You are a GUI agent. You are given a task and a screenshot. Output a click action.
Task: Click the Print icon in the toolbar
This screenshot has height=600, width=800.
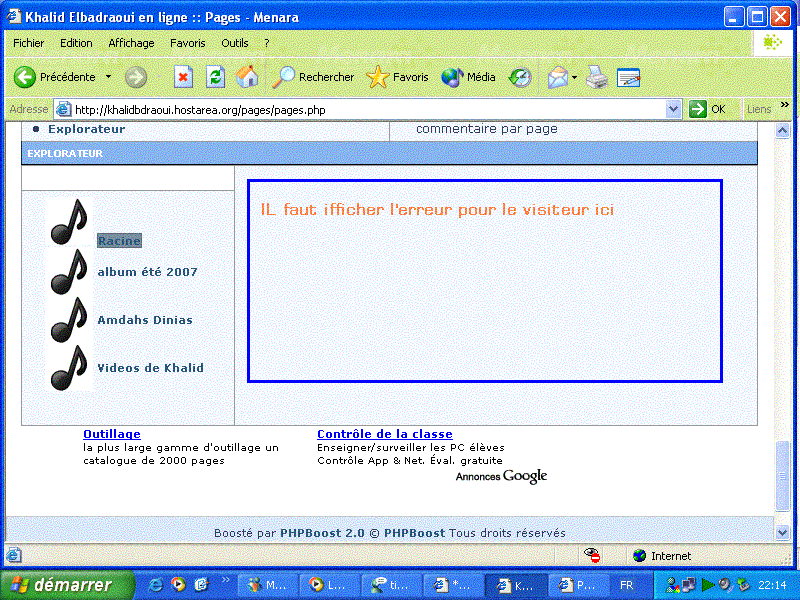(597, 77)
